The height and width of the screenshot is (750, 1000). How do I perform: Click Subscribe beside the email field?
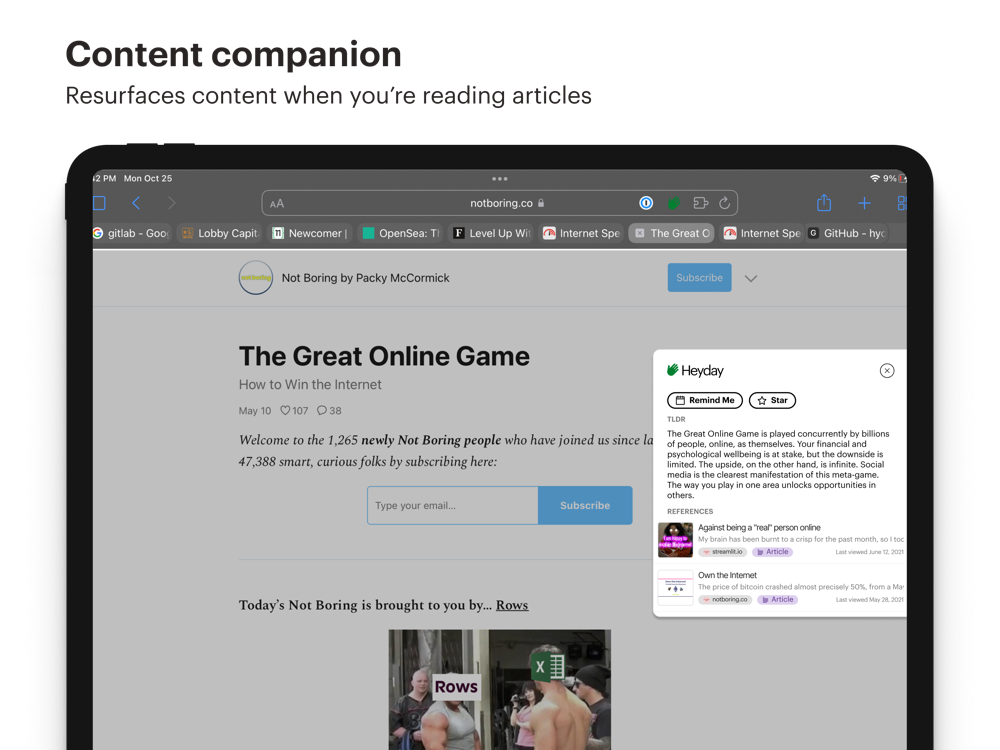pos(585,505)
